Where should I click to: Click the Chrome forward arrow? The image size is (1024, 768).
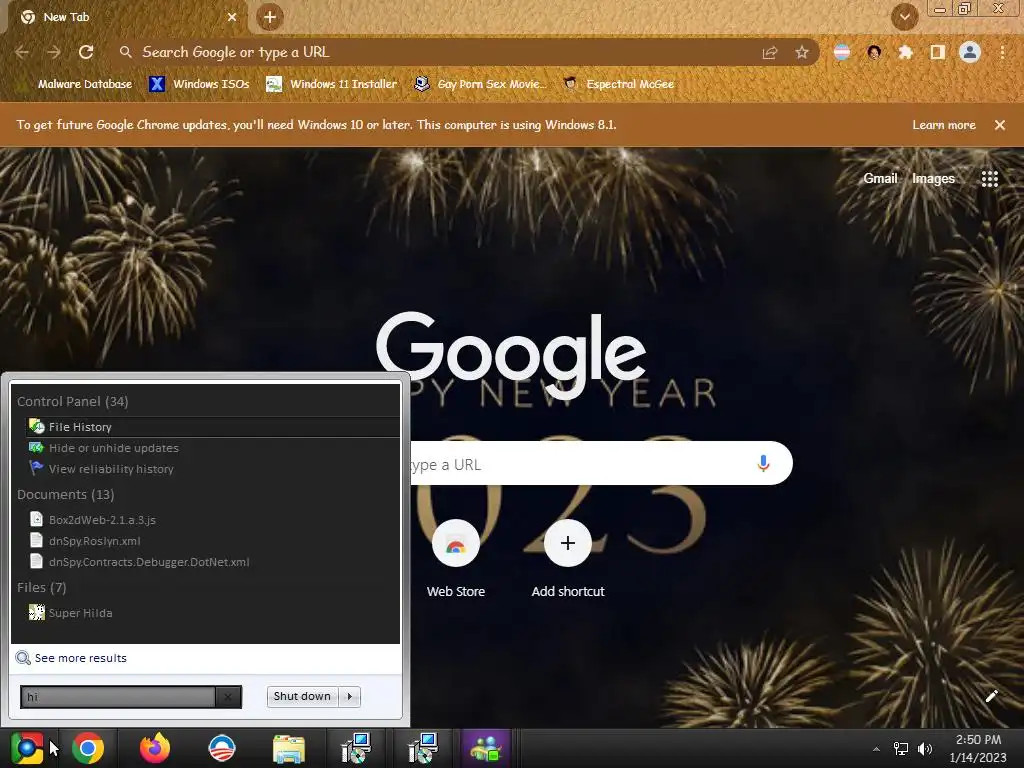54,52
